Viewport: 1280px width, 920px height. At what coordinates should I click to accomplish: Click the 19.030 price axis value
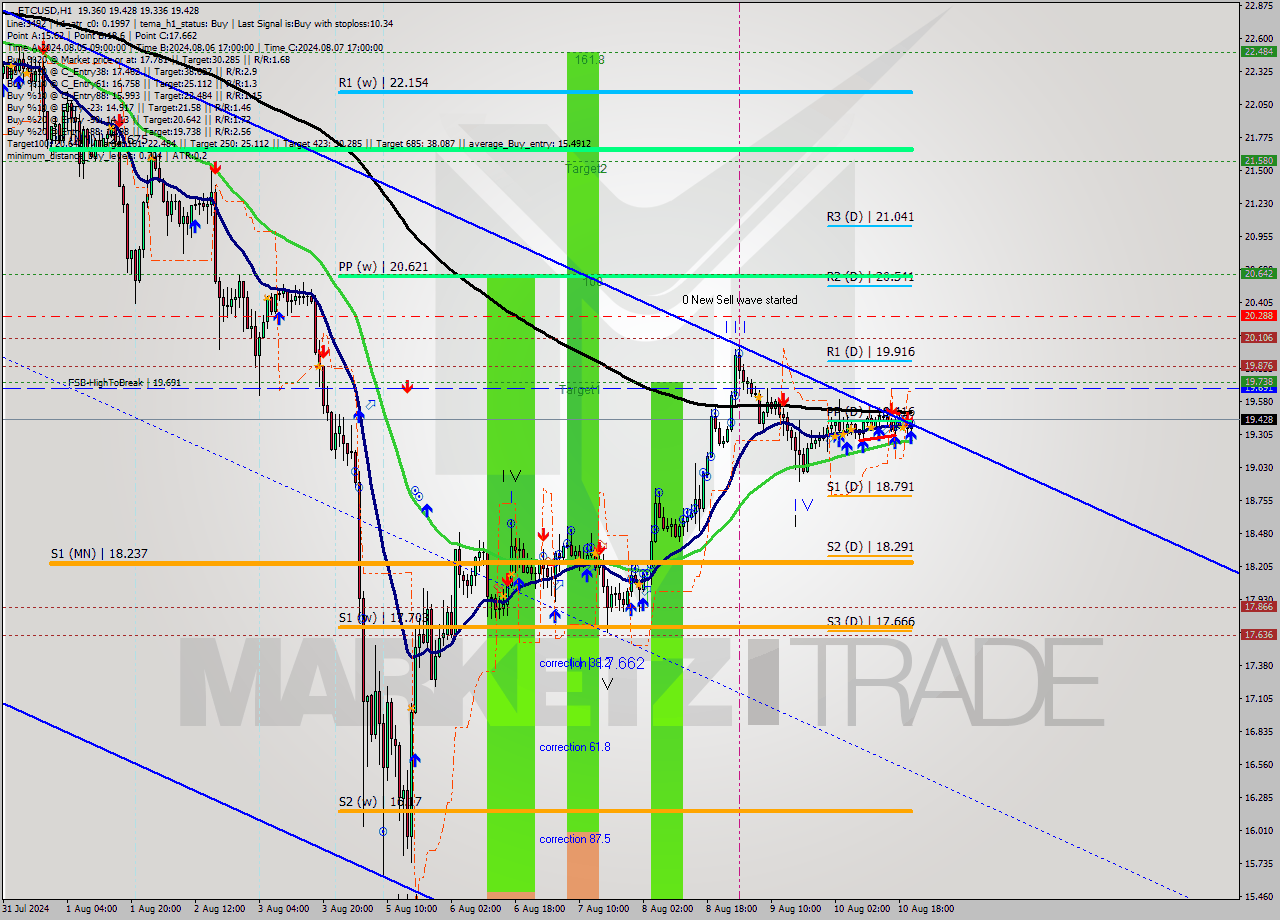pyautogui.click(x=1258, y=467)
